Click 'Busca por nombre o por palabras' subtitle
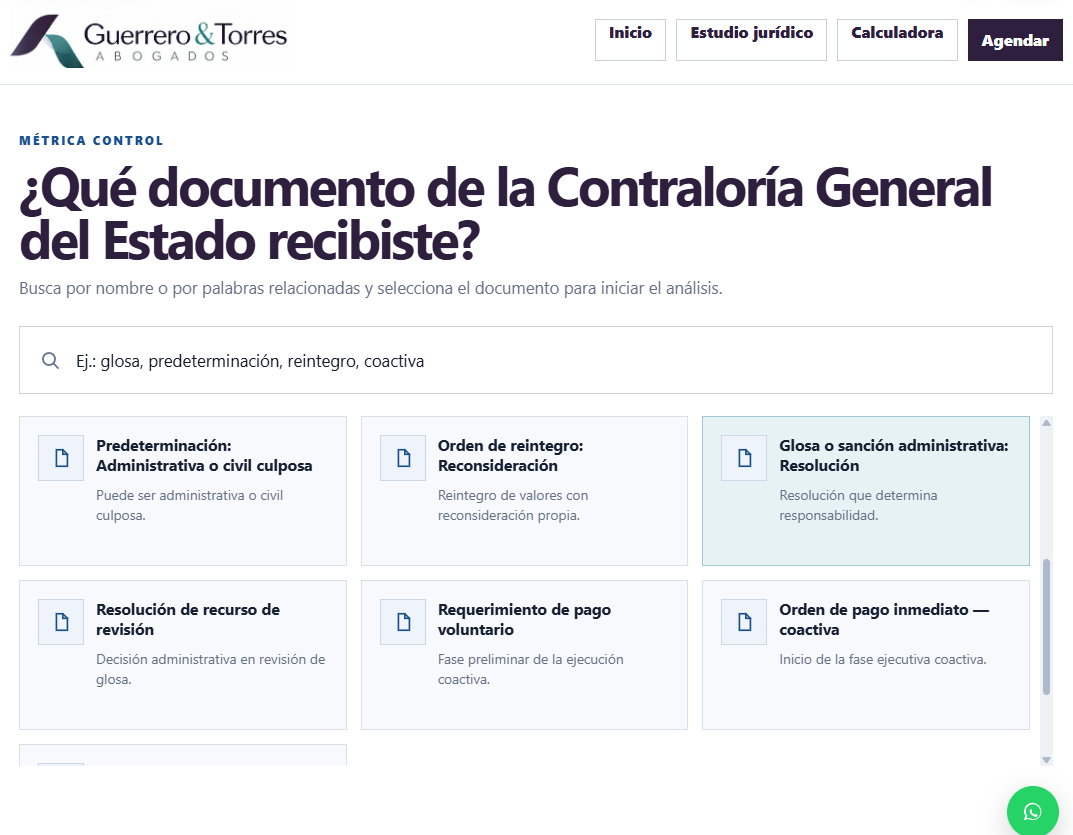The height and width of the screenshot is (835, 1073). 371,289
